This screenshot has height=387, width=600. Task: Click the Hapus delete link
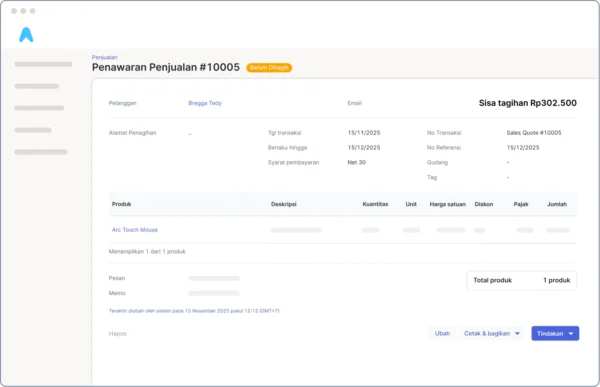click(117, 334)
